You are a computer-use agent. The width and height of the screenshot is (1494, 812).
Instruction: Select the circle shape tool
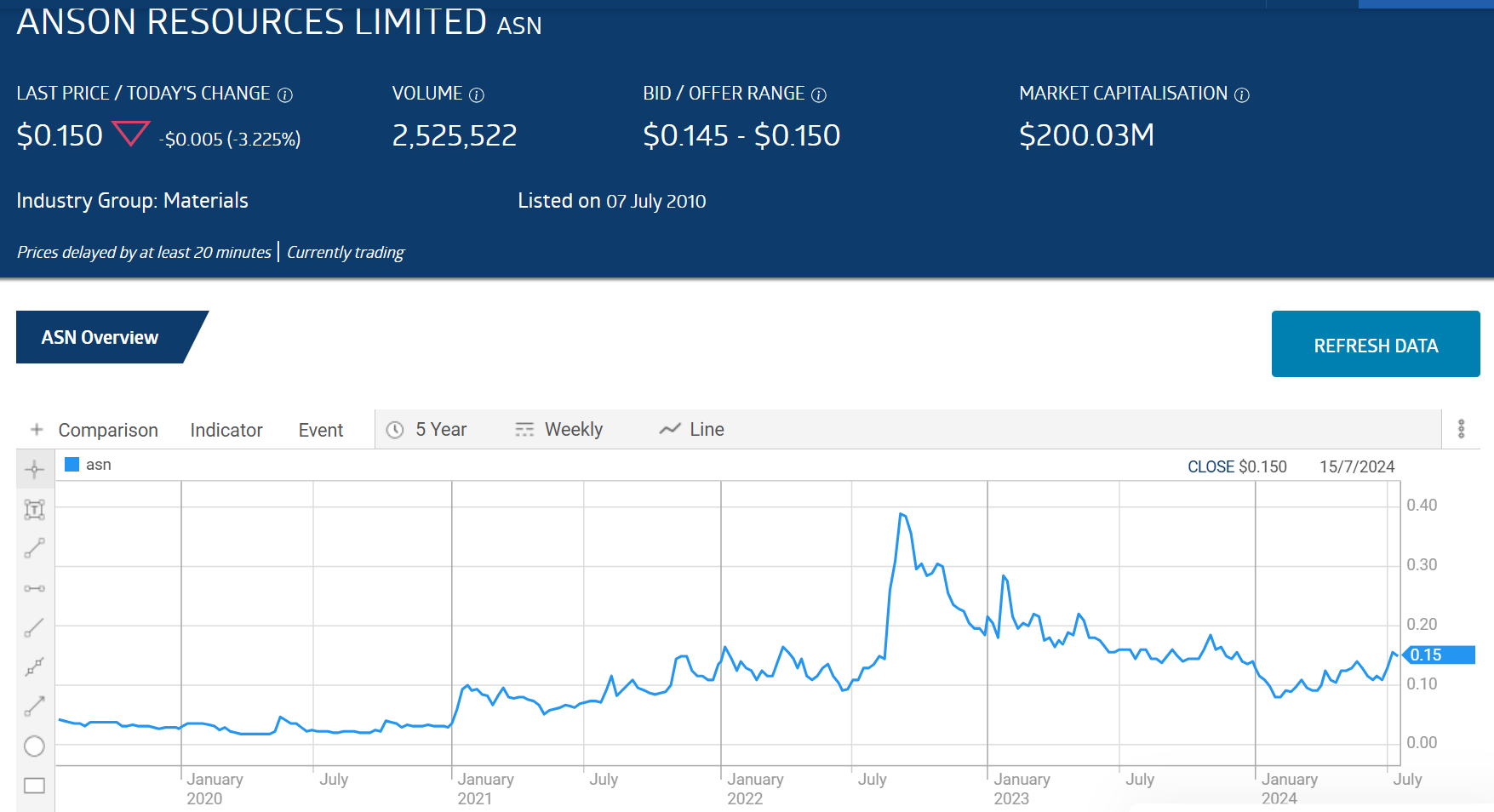pos(35,746)
